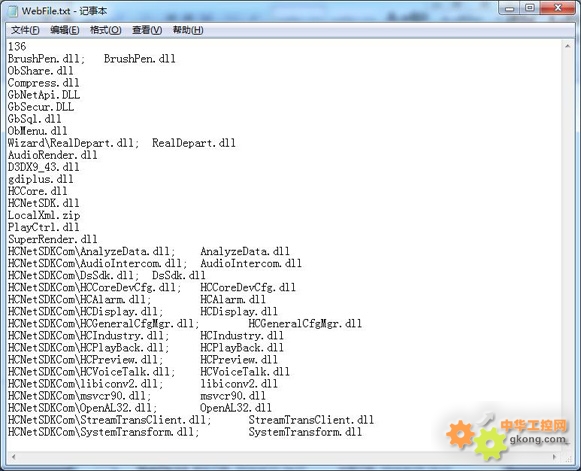The image size is (581, 471).
Task: Place cursor in Wizard\RealDepart.dll text
Action: 73,143
